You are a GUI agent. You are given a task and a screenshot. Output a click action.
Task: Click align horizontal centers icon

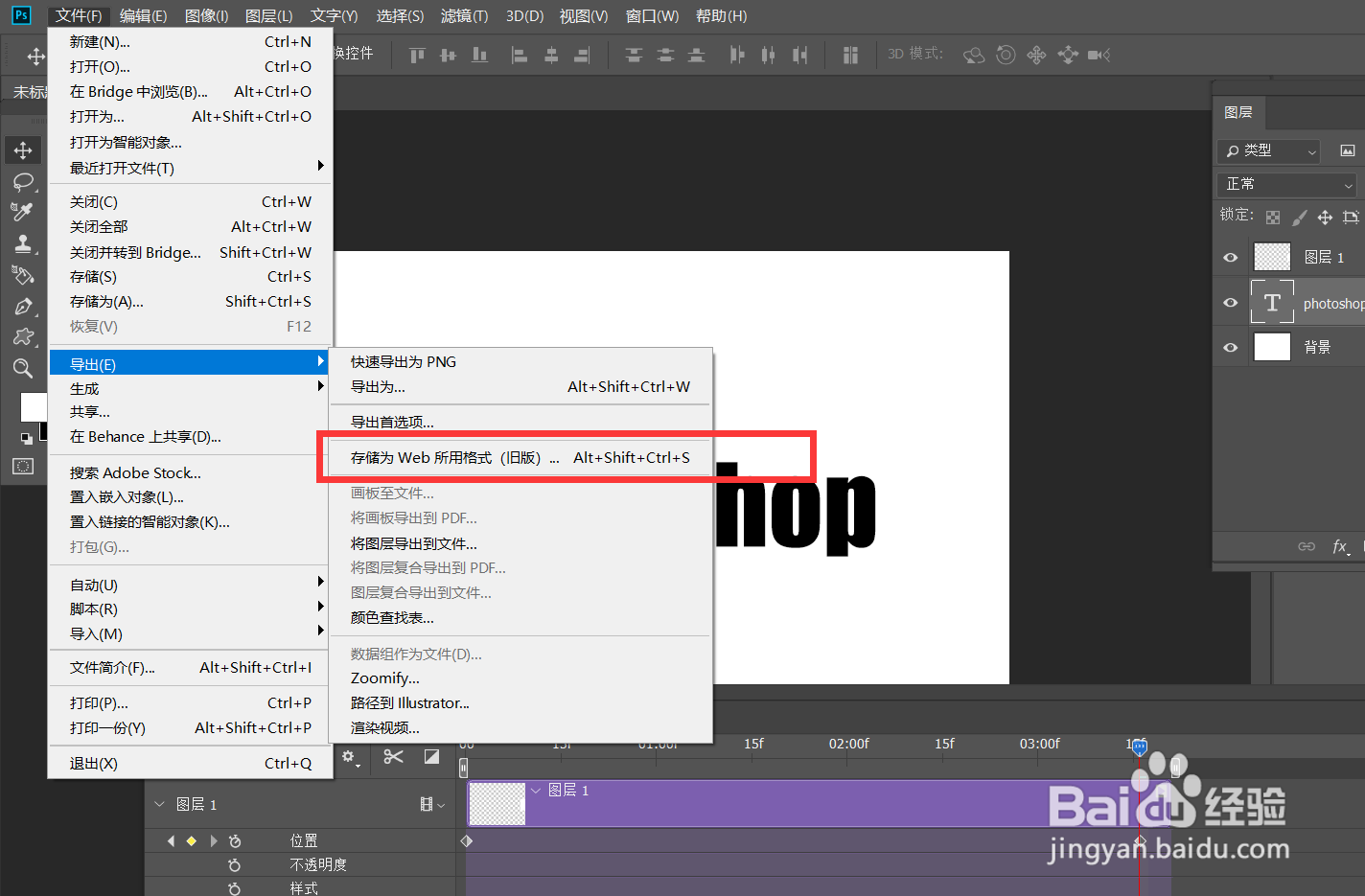(x=551, y=56)
